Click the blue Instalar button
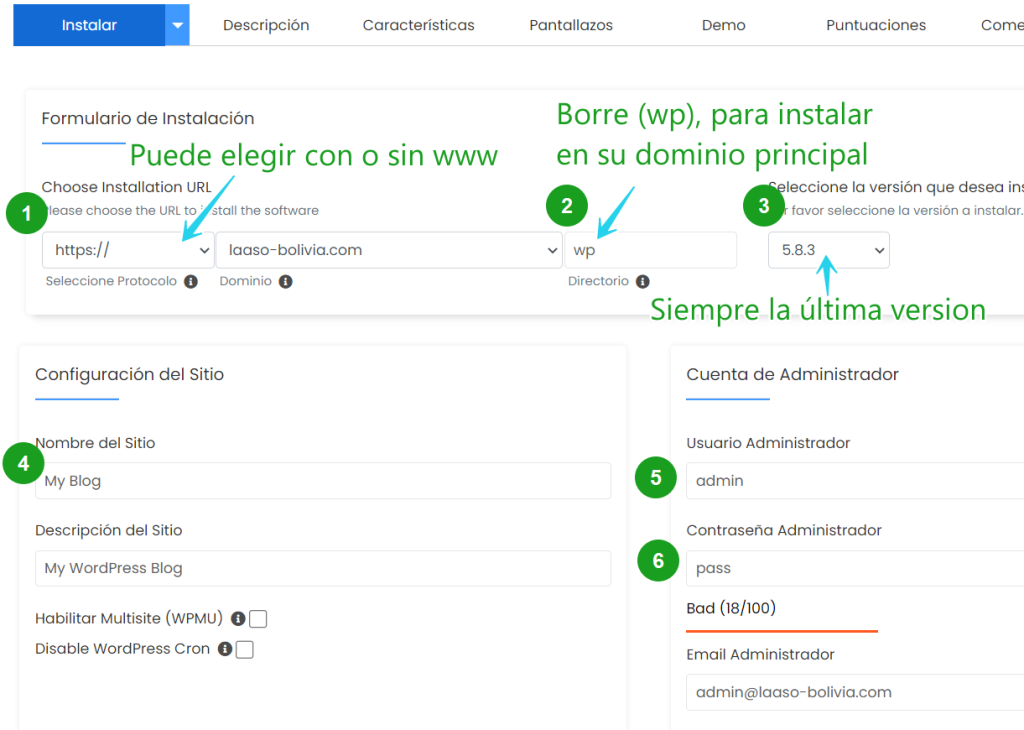The width and height of the screenshot is (1024, 730). pyautogui.click(x=89, y=25)
